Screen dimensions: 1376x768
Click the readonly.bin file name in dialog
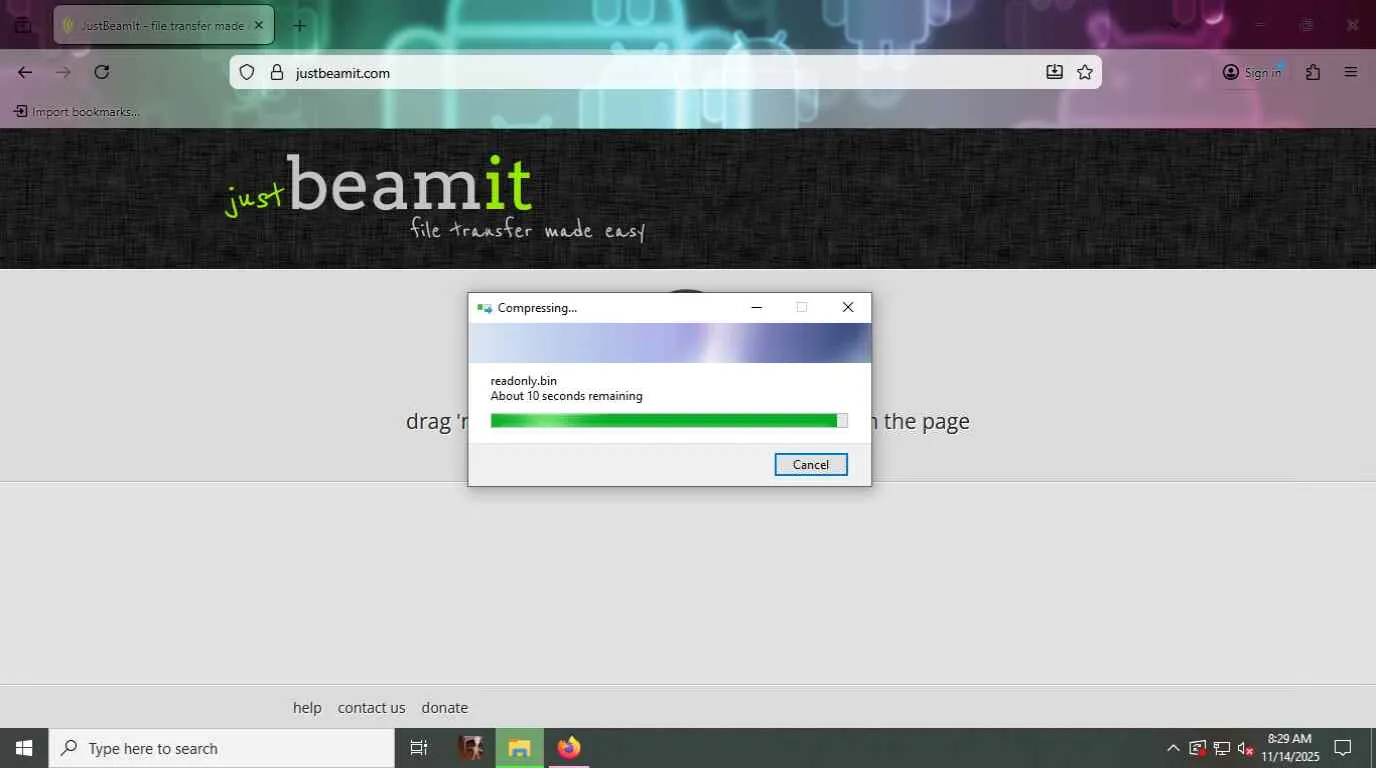pos(524,381)
